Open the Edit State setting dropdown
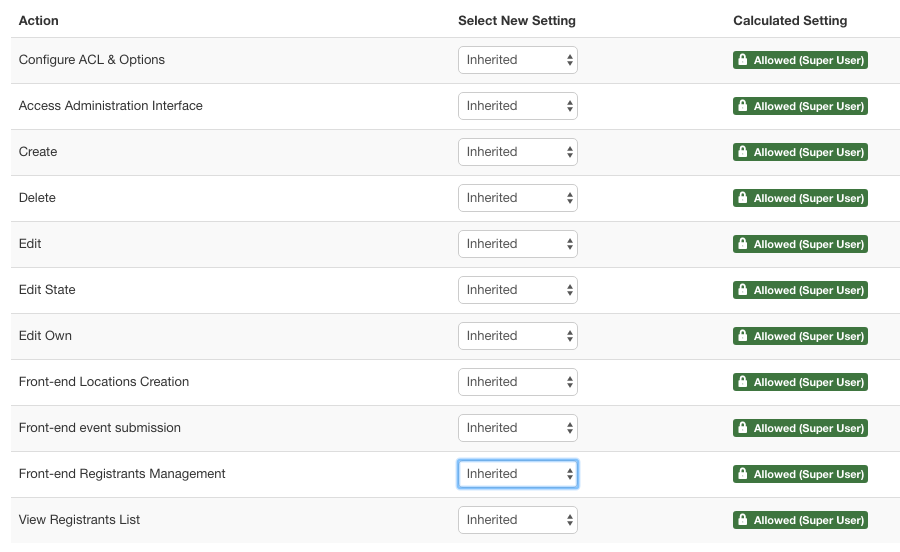This screenshot has width=900, height=552. click(517, 290)
